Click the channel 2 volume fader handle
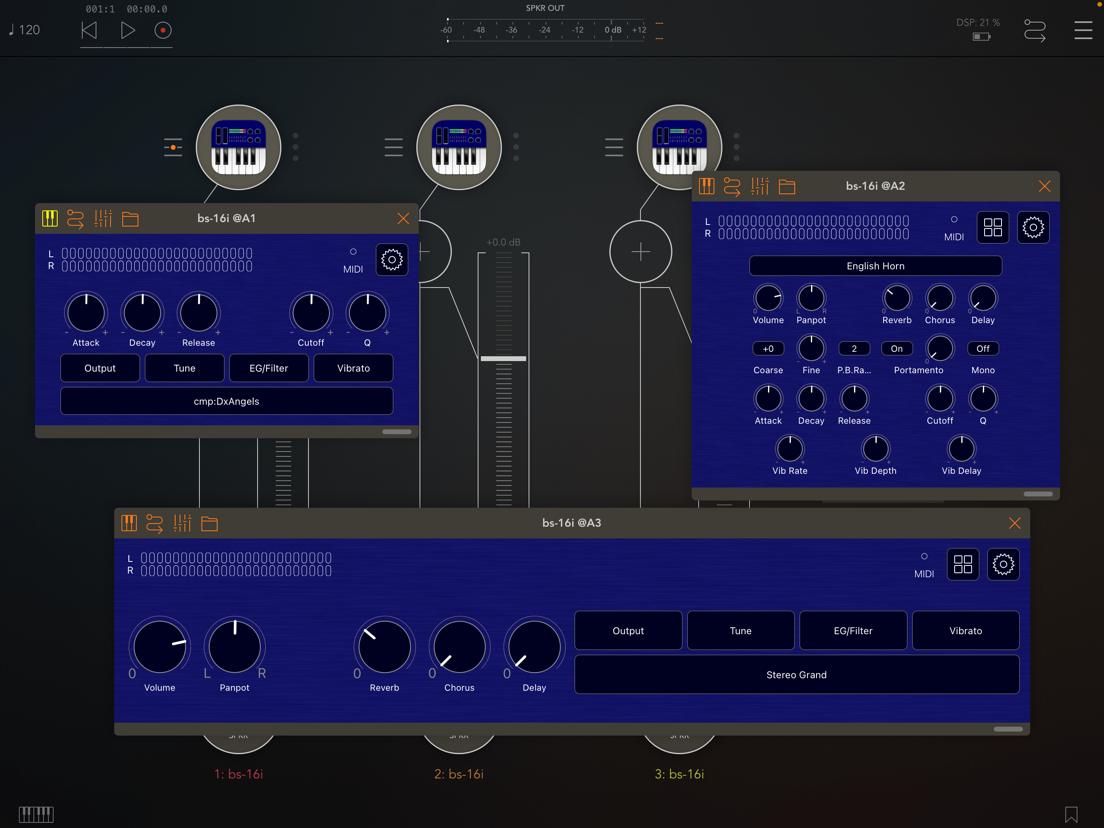 503,358
